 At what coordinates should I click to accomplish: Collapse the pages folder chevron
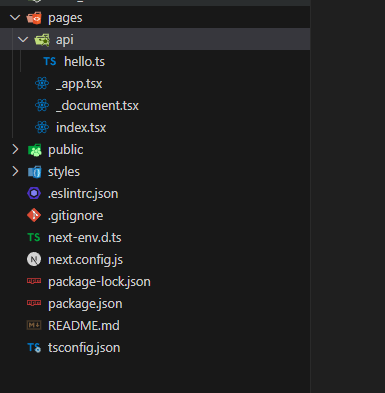coord(15,17)
